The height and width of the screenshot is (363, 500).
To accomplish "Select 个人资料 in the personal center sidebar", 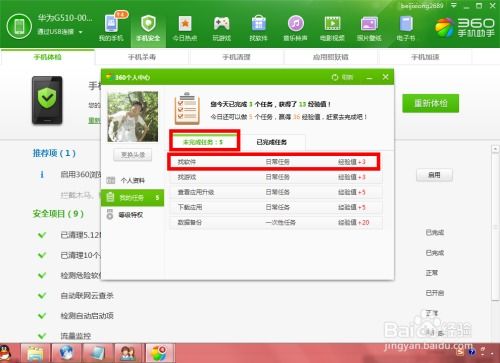I will coord(133,180).
